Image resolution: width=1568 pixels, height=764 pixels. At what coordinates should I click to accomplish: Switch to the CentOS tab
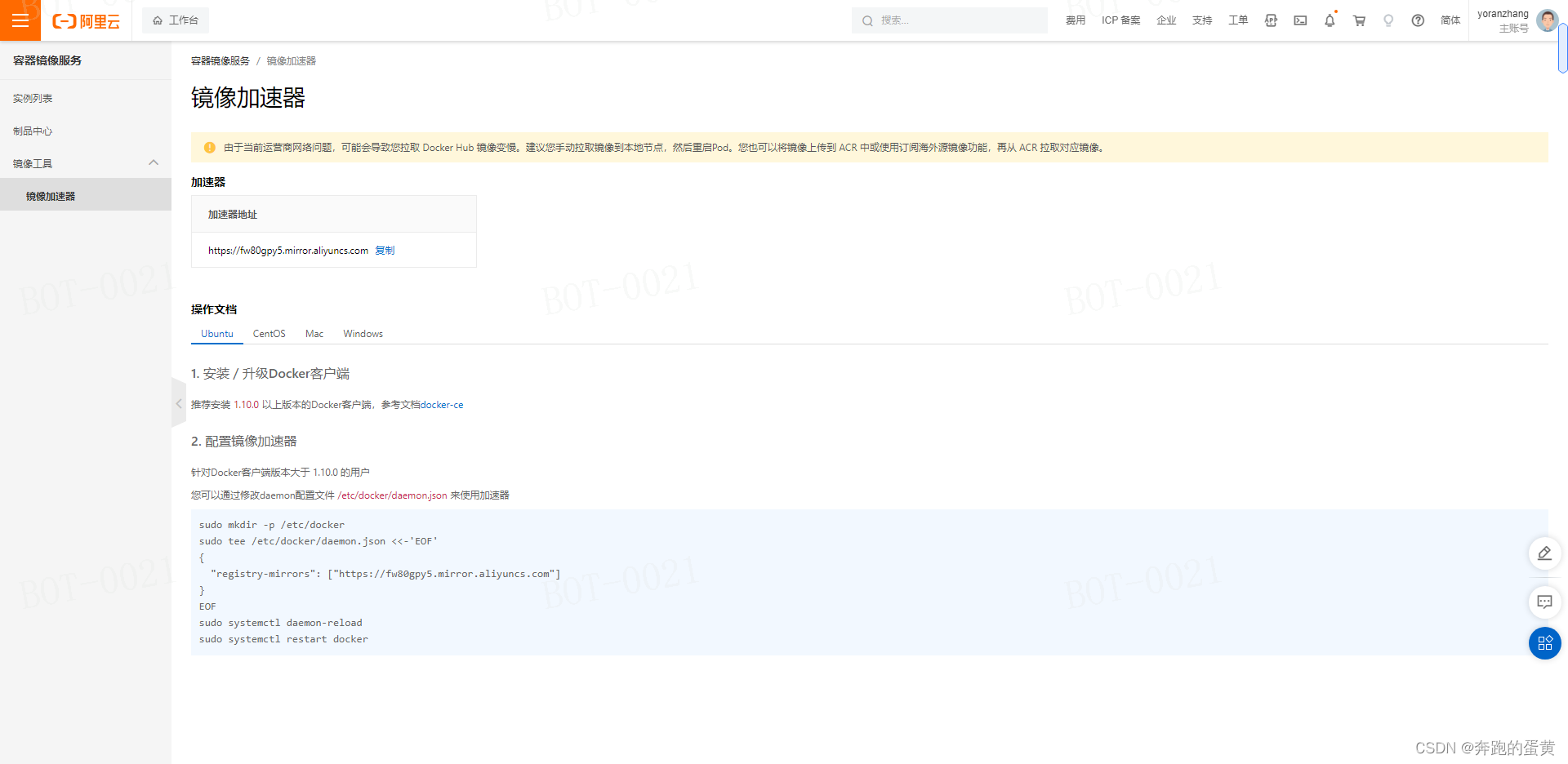point(269,334)
